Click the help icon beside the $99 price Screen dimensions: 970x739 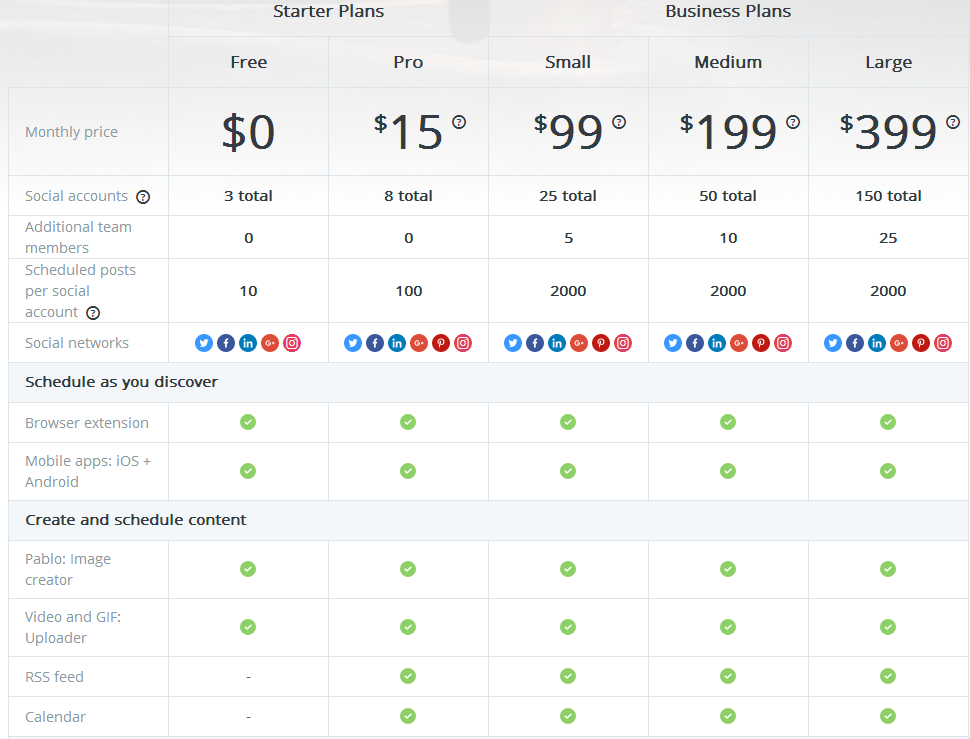[x=619, y=122]
